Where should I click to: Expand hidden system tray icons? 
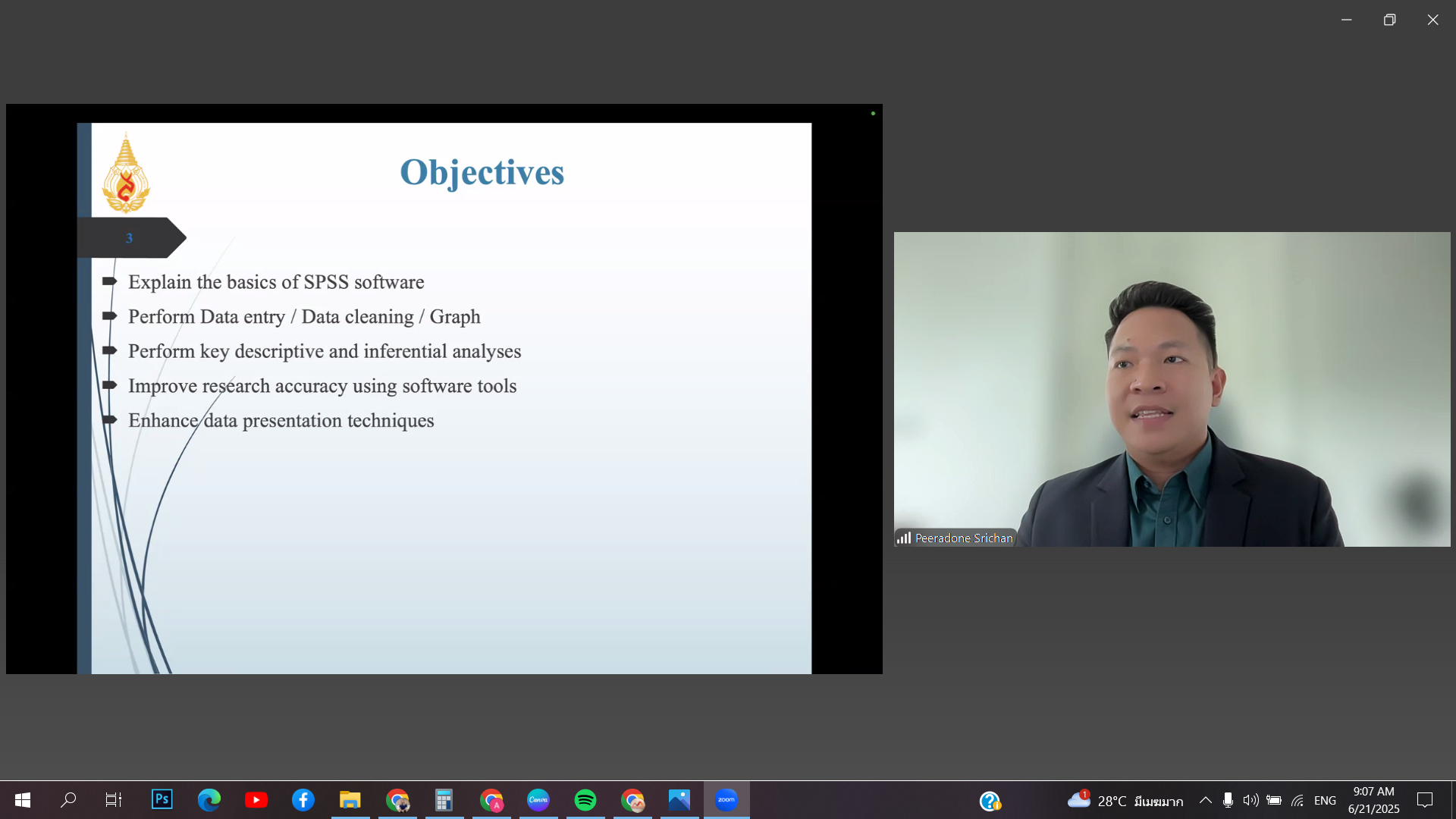click(1205, 800)
